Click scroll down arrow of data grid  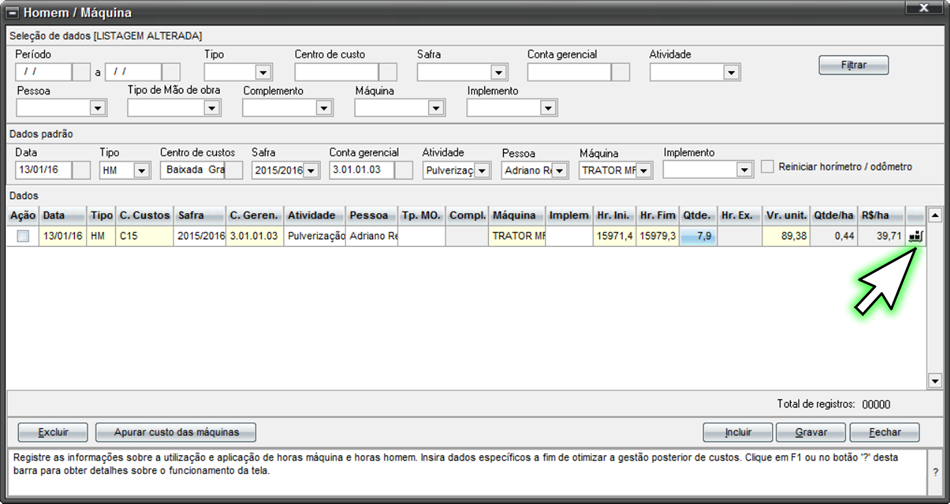point(935,381)
